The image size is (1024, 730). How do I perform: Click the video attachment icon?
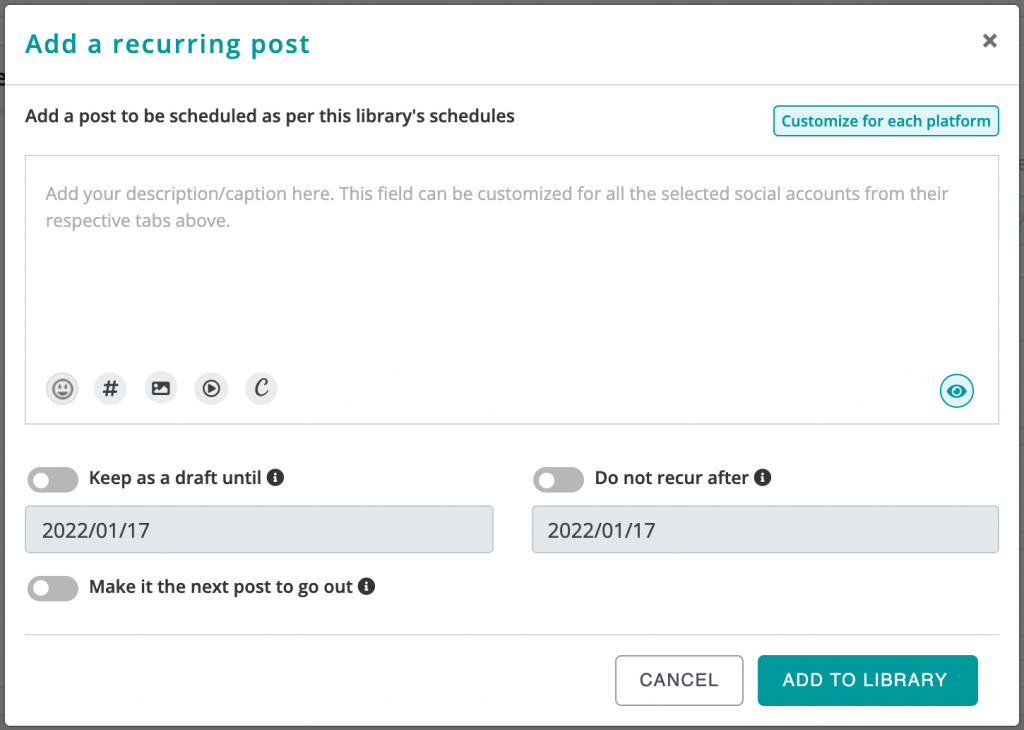point(210,388)
